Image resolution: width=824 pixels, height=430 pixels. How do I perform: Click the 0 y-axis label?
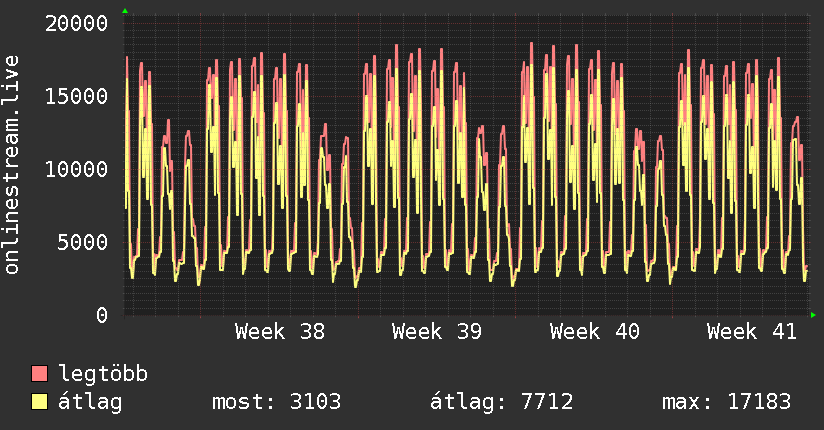pos(102,315)
